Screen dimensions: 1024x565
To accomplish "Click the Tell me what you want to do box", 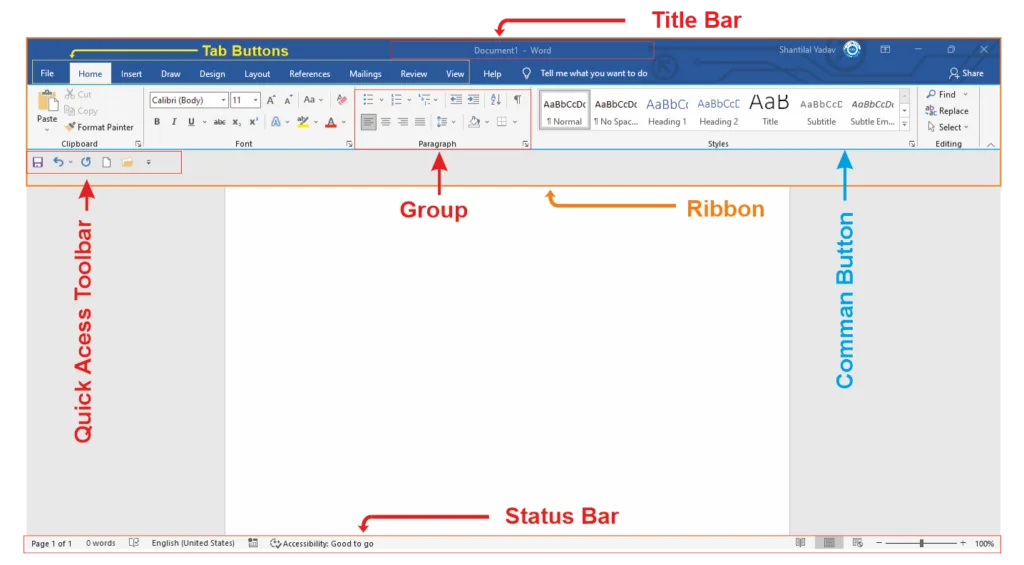I will 593,73.
